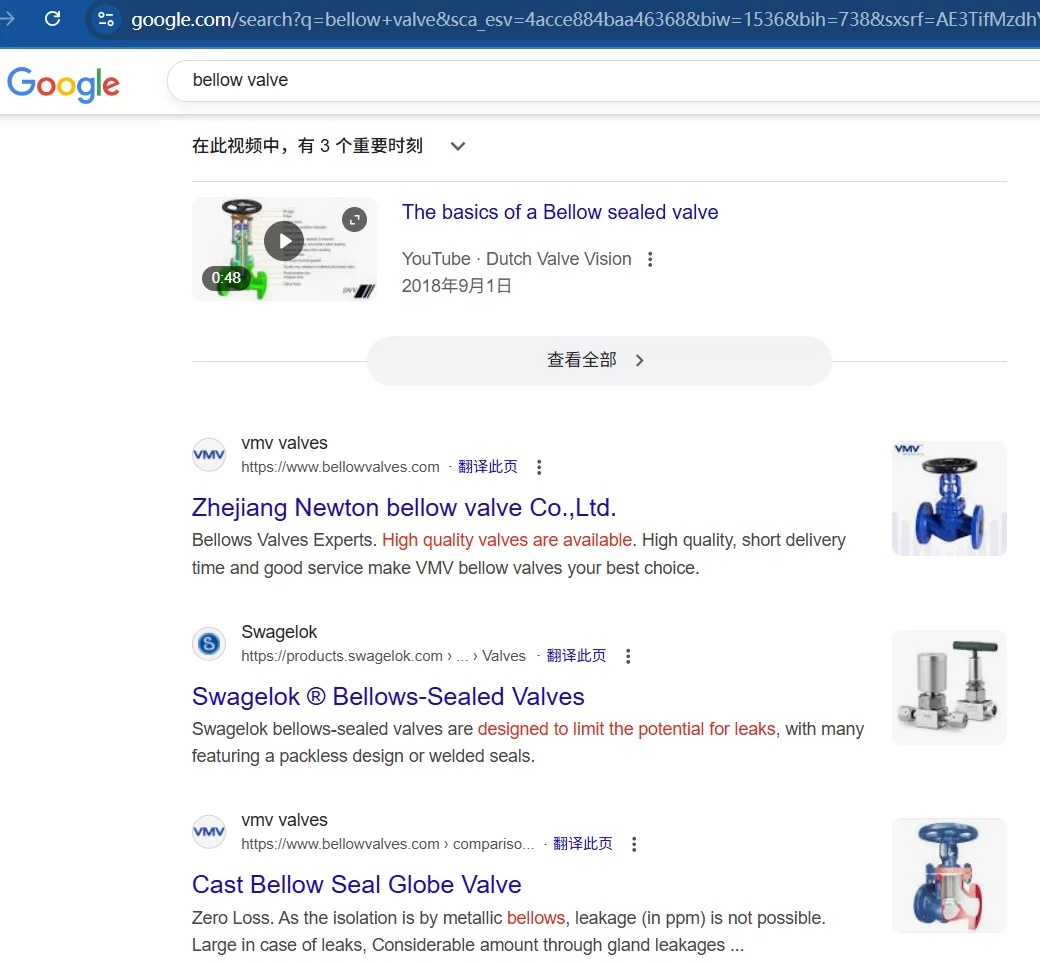Open options menu for Cast Bellow result

click(634, 844)
